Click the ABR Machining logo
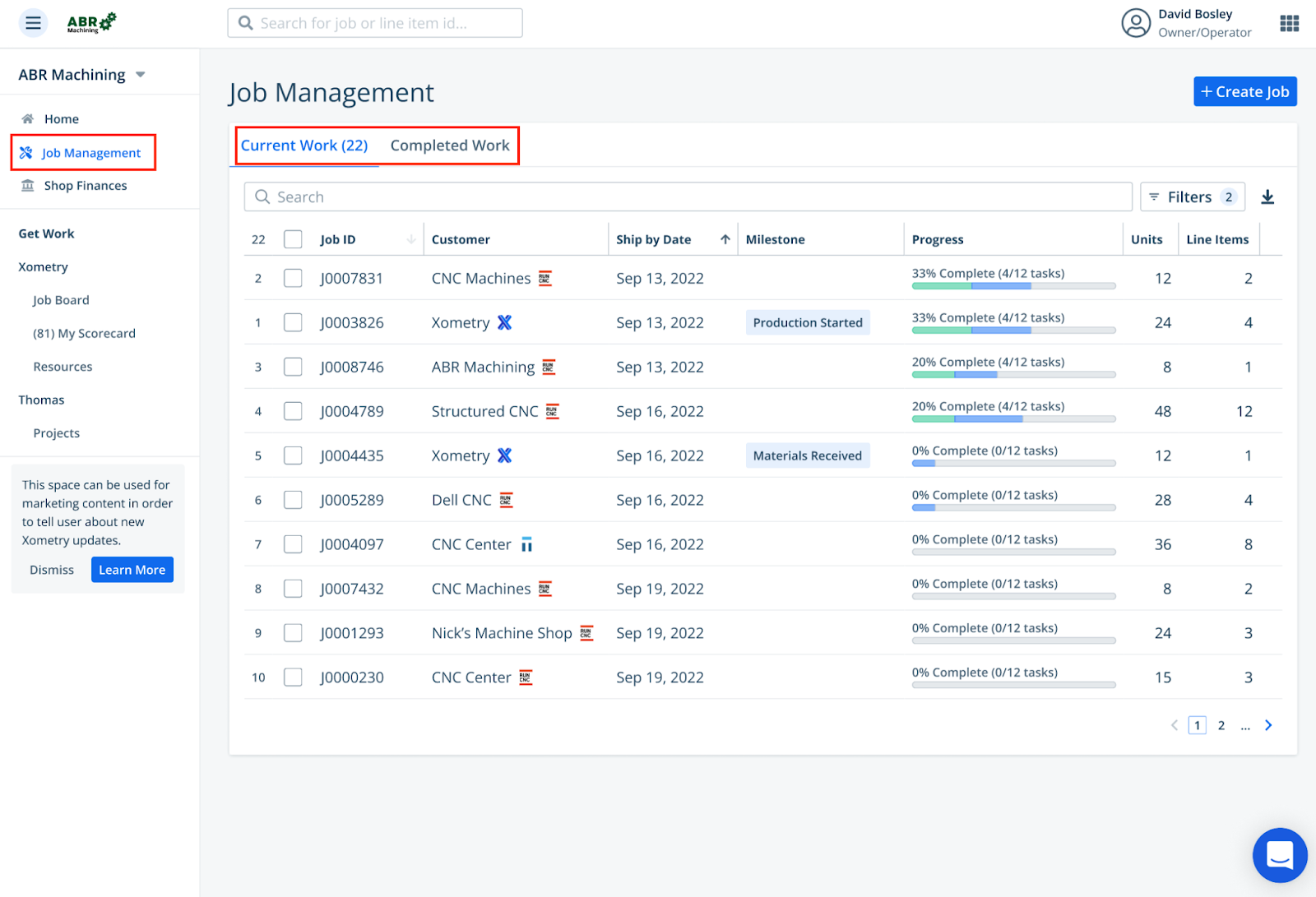Viewport: 1316px width, 897px height. [x=91, y=23]
